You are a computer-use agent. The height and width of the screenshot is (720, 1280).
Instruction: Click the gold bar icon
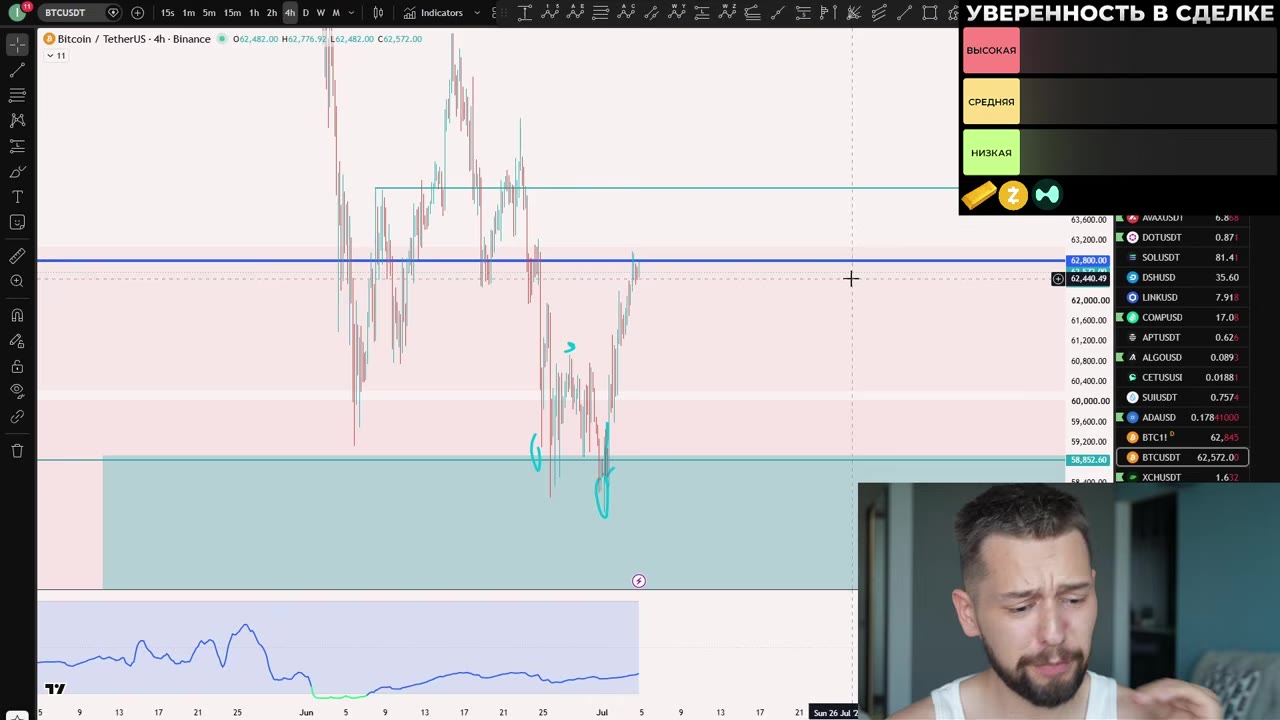pyautogui.click(x=979, y=195)
